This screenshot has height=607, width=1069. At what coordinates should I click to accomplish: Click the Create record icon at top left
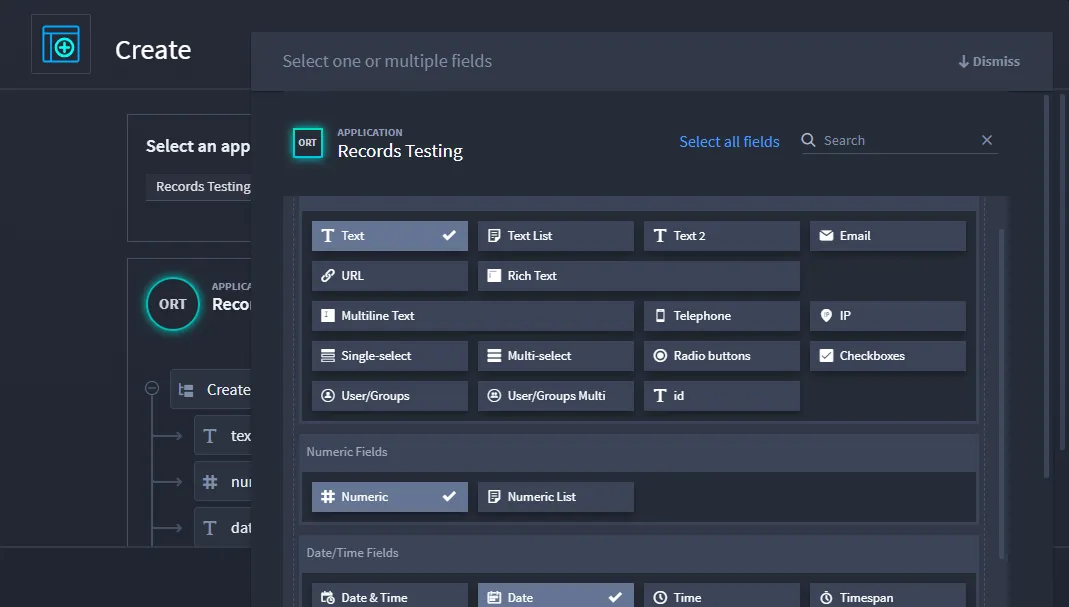click(61, 44)
